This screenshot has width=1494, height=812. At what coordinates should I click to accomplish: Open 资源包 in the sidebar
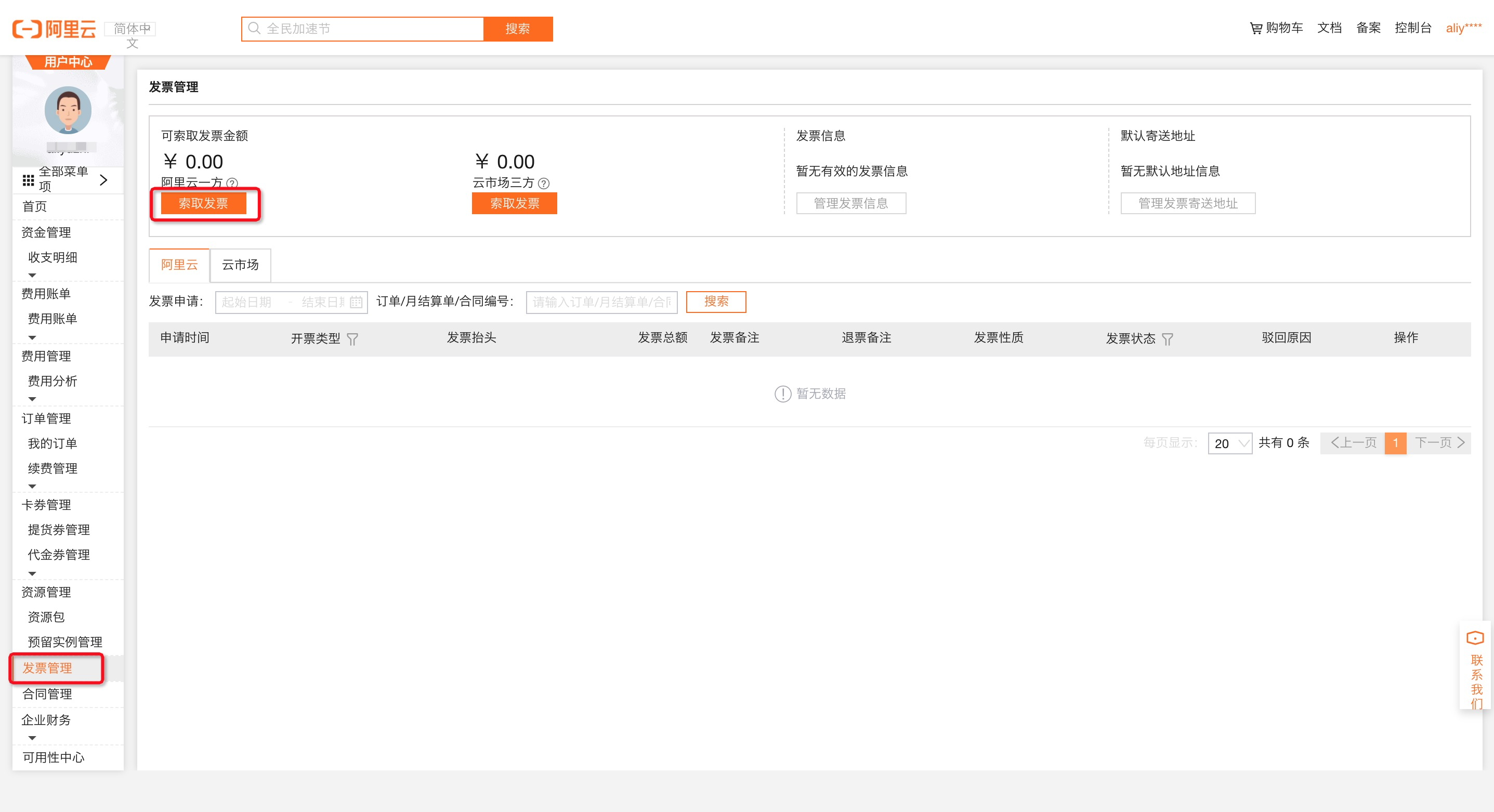tap(46, 617)
